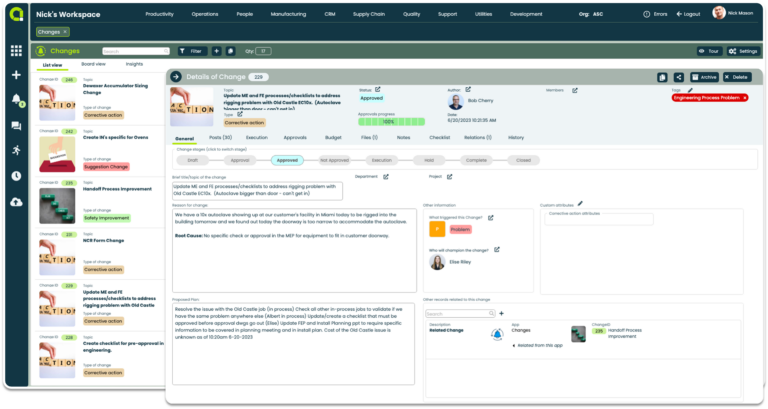Open the Errors indicator
Screen dimensions: 768x409
point(655,14)
